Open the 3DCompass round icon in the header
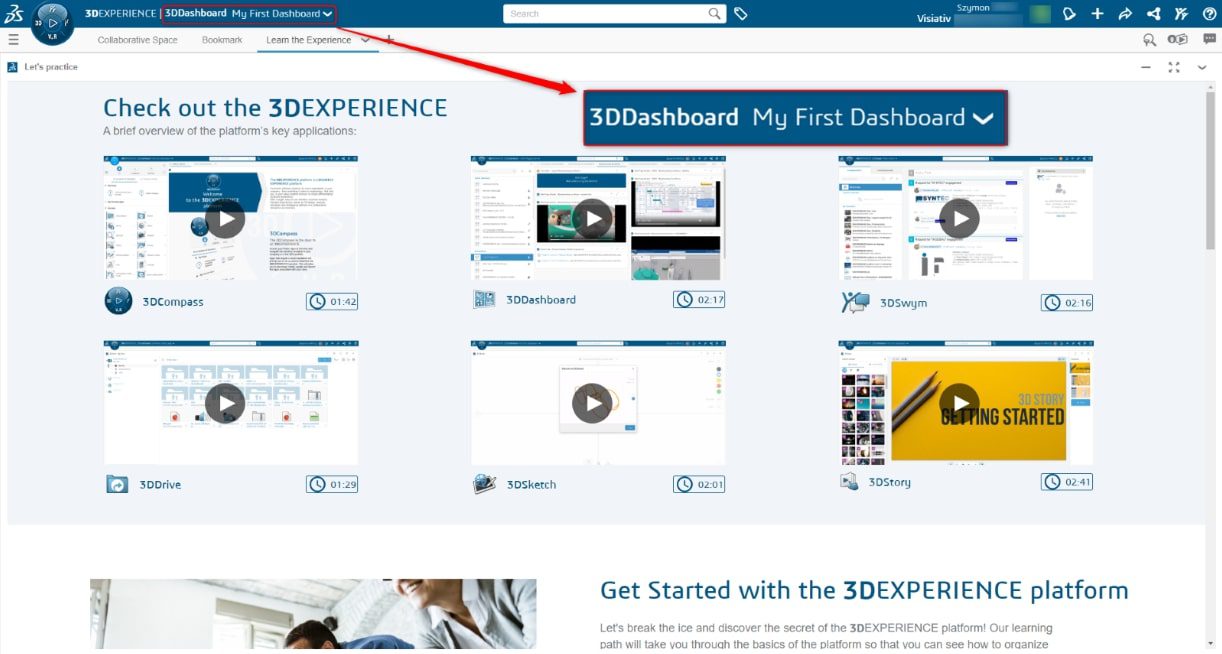1222x654 pixels. [52, 23]
